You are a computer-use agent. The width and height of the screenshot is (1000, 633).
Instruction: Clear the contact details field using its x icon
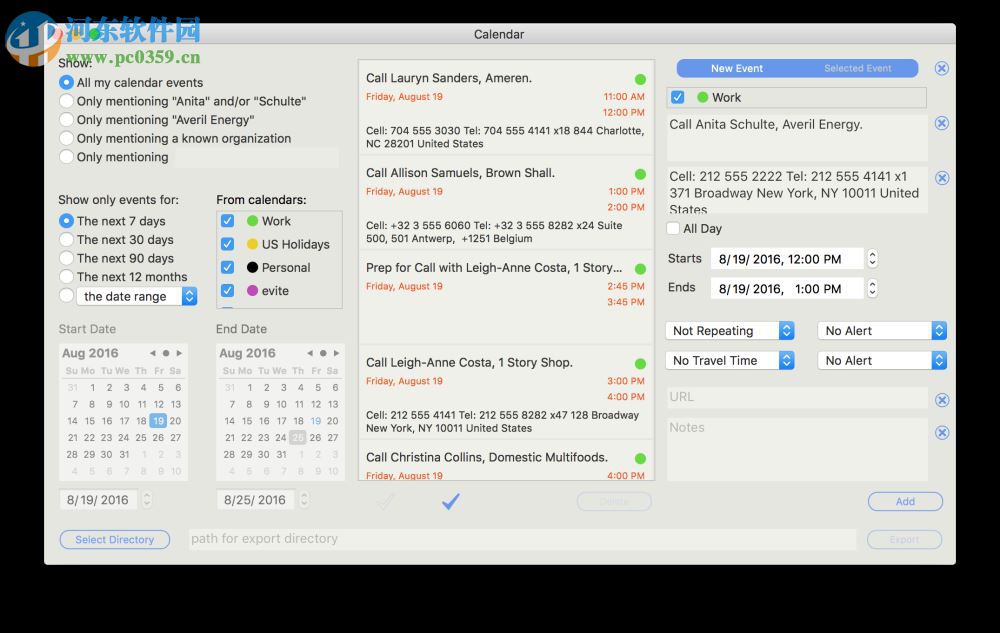(x=942, y=177)
